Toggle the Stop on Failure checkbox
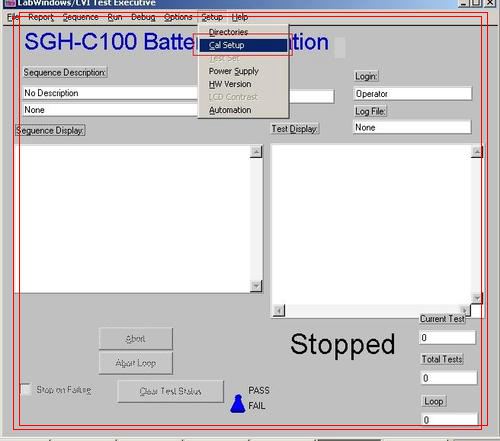Screen dimensions: 500x441 point(26,390)
